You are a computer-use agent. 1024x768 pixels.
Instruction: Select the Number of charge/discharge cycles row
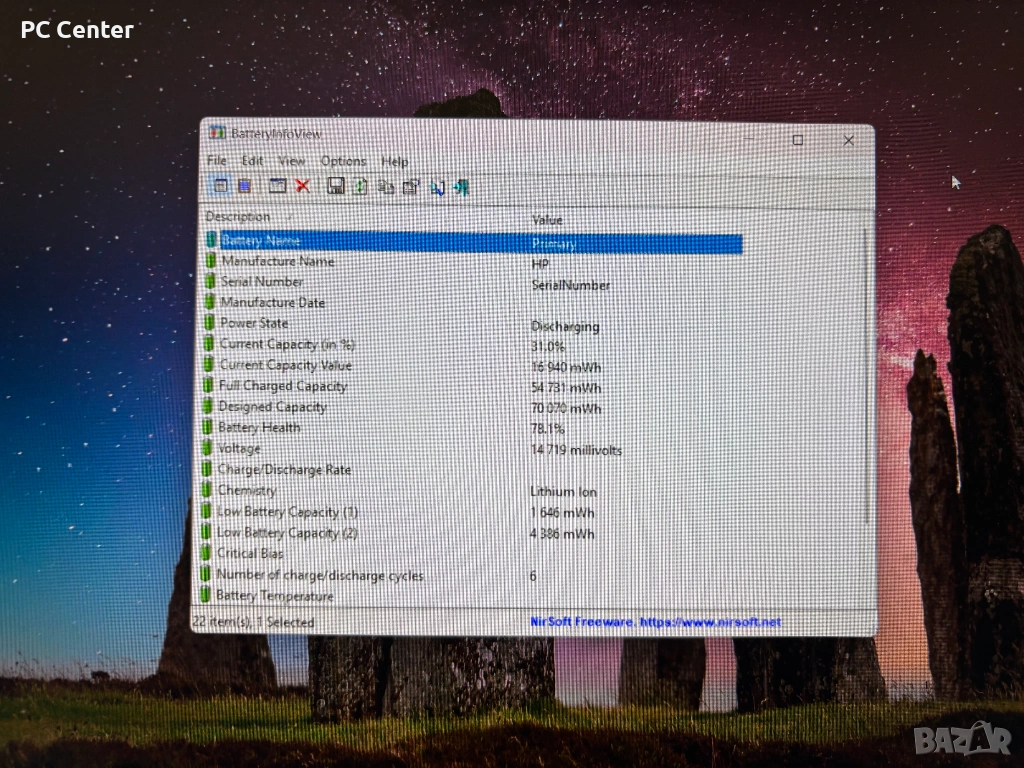point(320,575)
